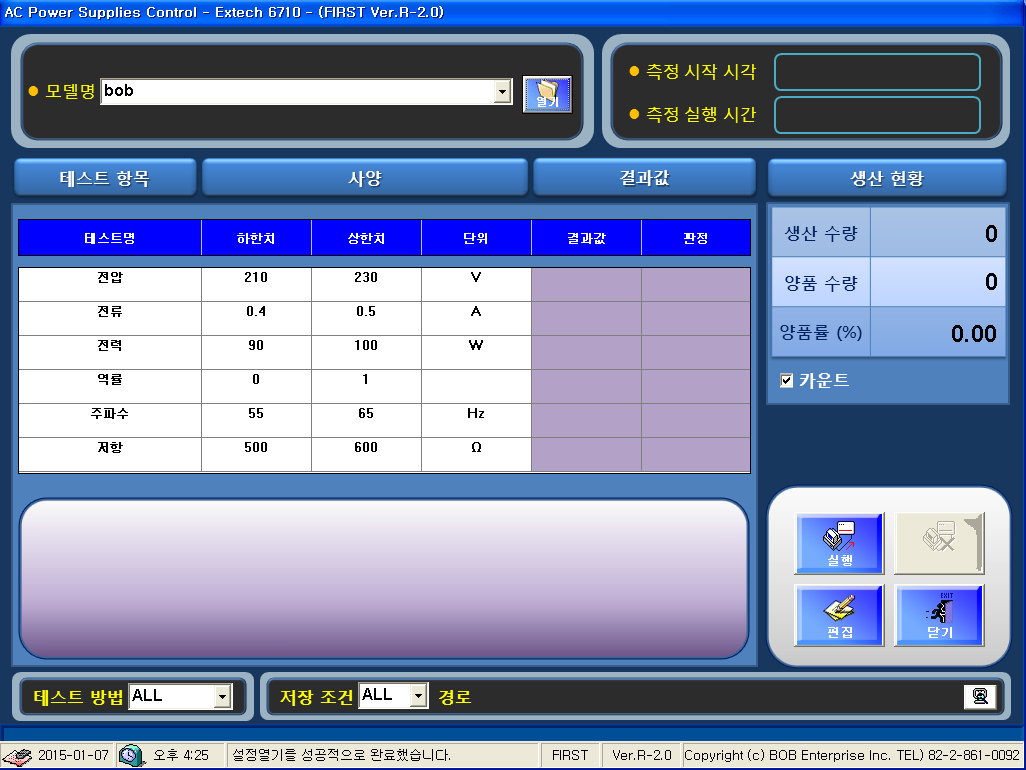Select the 전압 row's 하한치 cell showing 210
The image size is (1026, 770).
tap(256, 278)
